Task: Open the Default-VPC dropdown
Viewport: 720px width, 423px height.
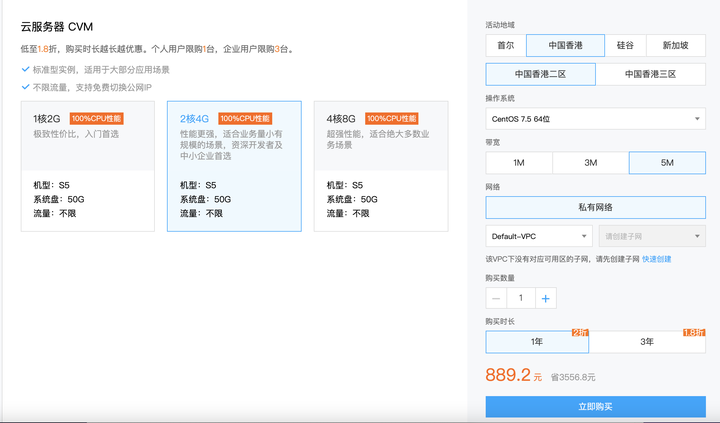Action: (x=539, y=236)
